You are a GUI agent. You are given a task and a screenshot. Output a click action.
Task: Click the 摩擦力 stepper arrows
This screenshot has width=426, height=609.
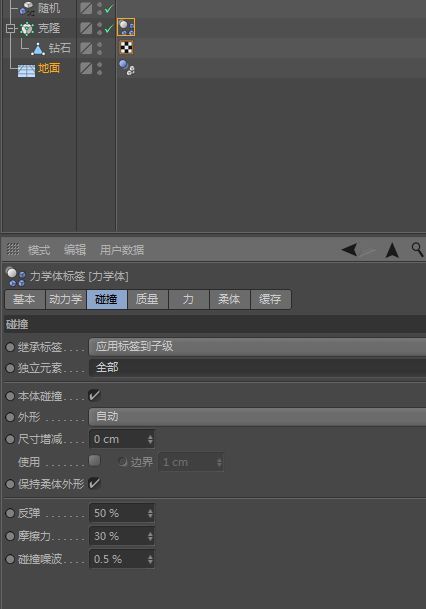pyautogui.click(x=150, y=536)
